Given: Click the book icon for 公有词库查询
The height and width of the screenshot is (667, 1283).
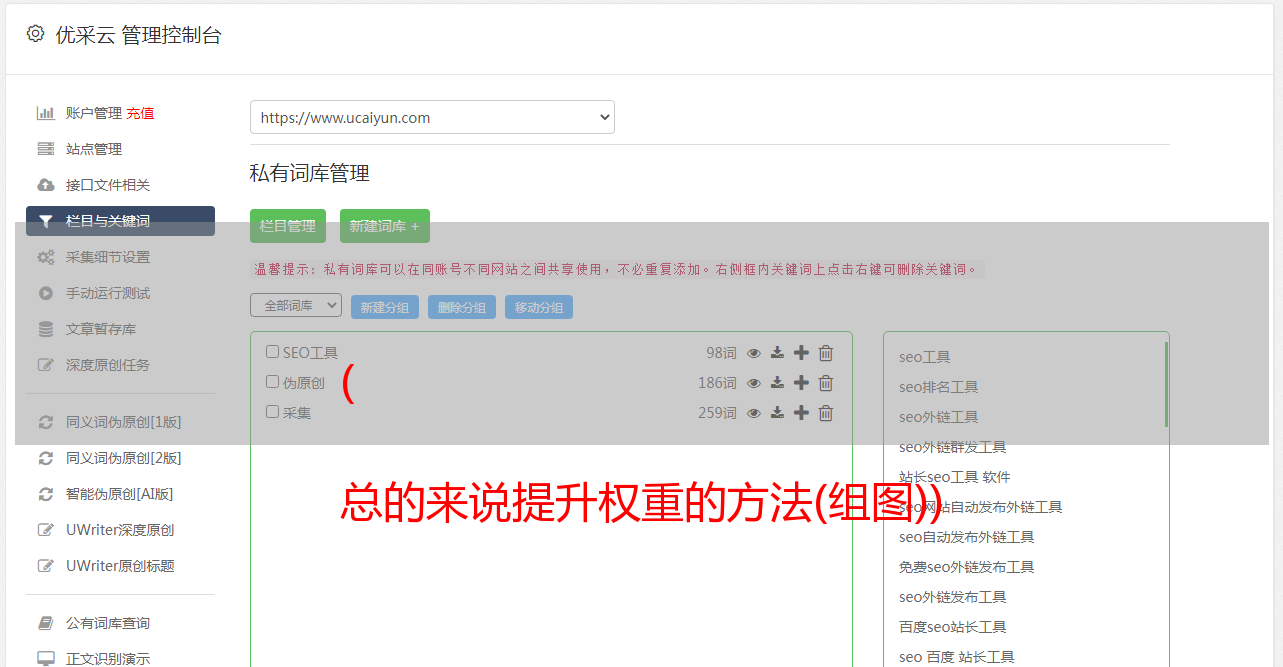Looking at the screenshot, I should [x=46, y=623].
